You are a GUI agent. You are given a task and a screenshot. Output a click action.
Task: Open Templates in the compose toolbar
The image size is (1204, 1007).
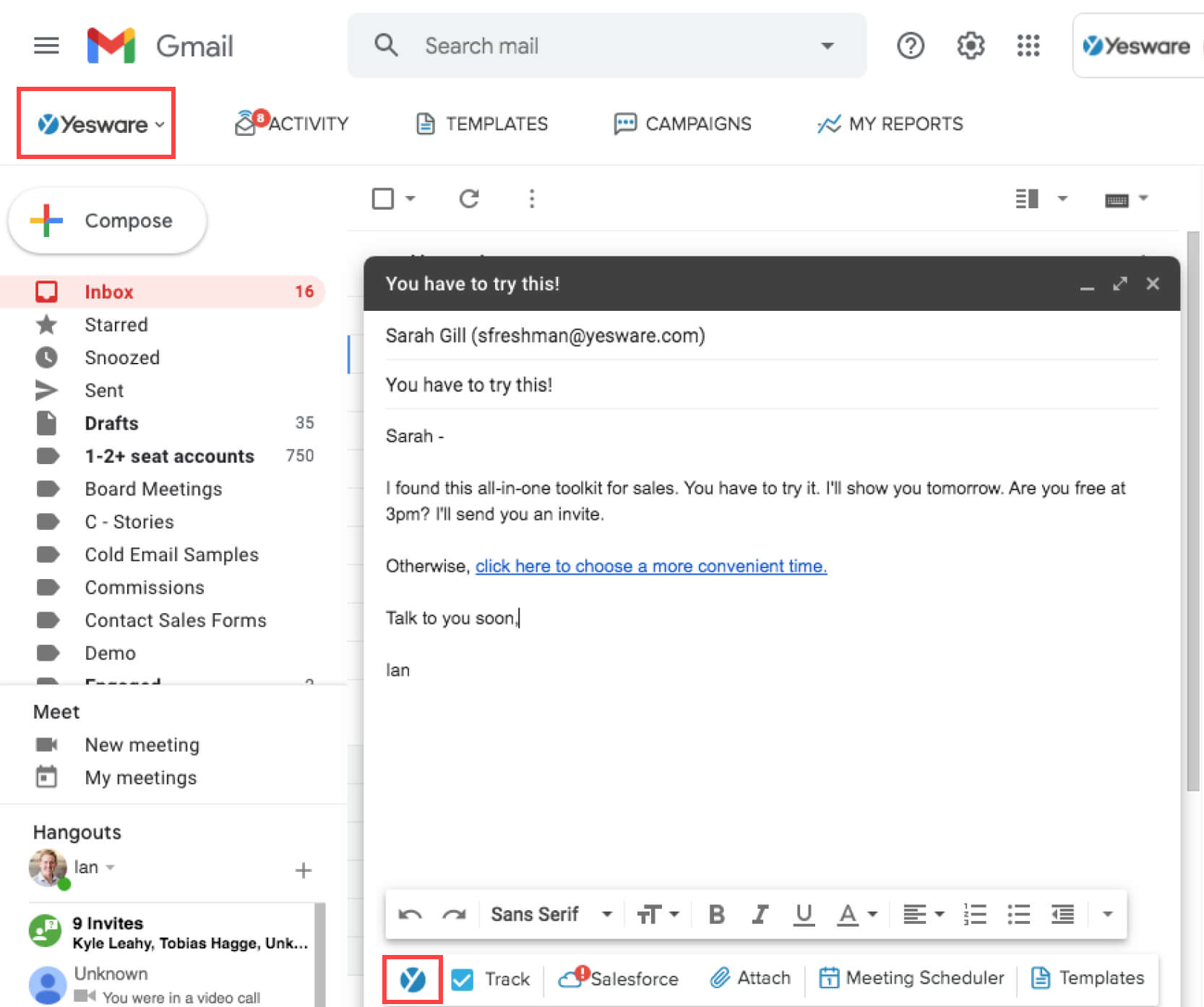pos(1088,978)
